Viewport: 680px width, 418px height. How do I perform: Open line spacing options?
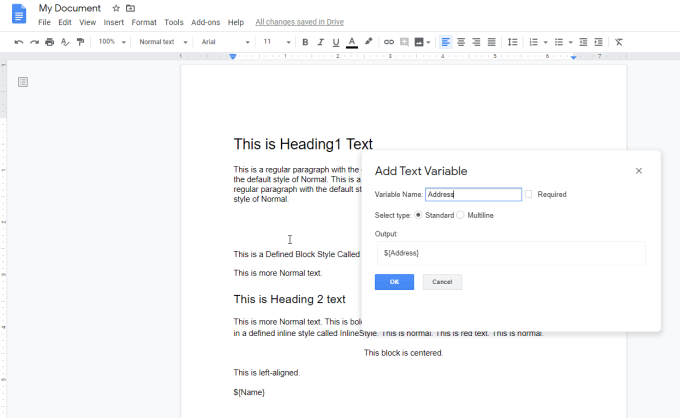513,42
